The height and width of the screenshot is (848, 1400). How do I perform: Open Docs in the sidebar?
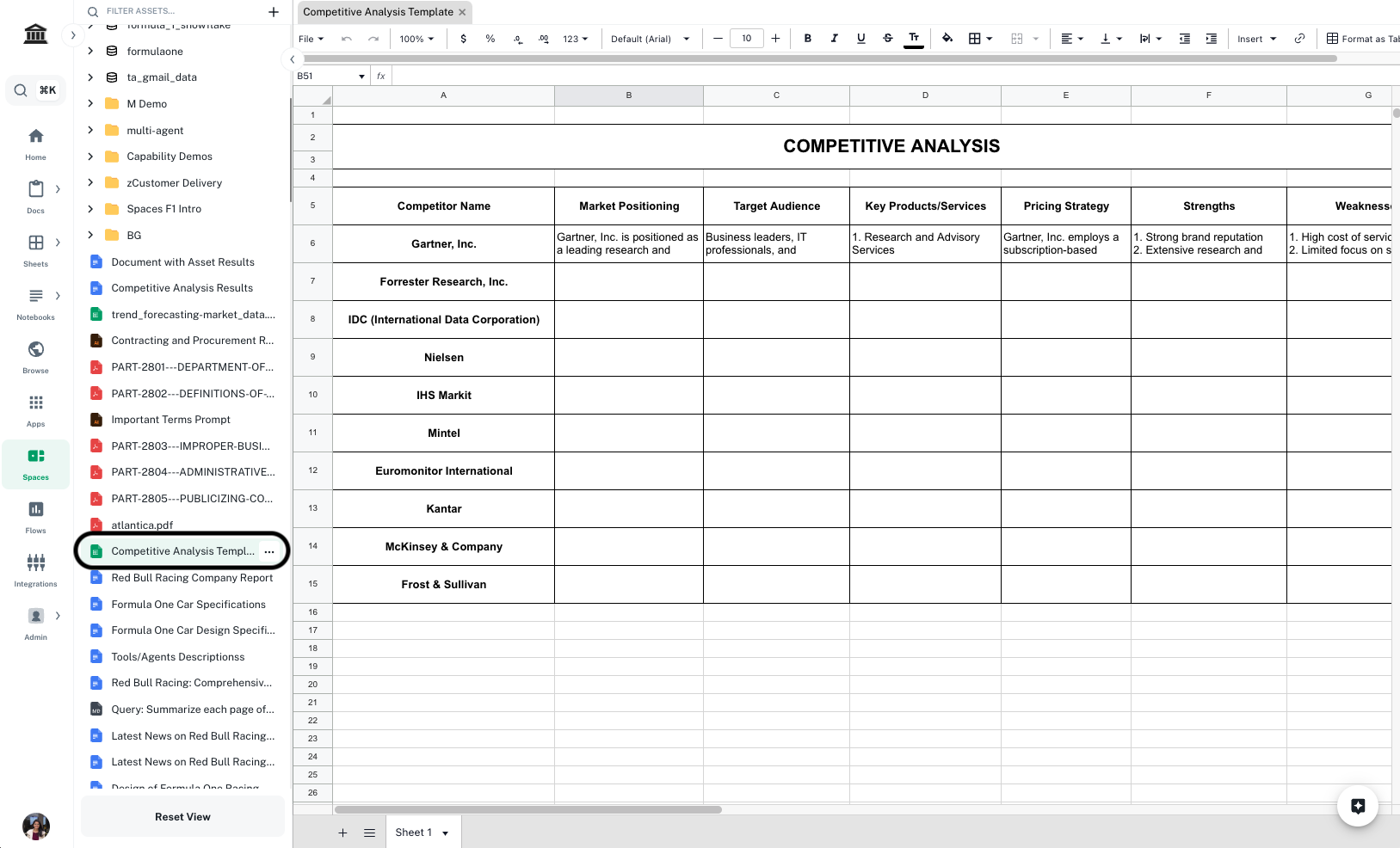(35, 197)
